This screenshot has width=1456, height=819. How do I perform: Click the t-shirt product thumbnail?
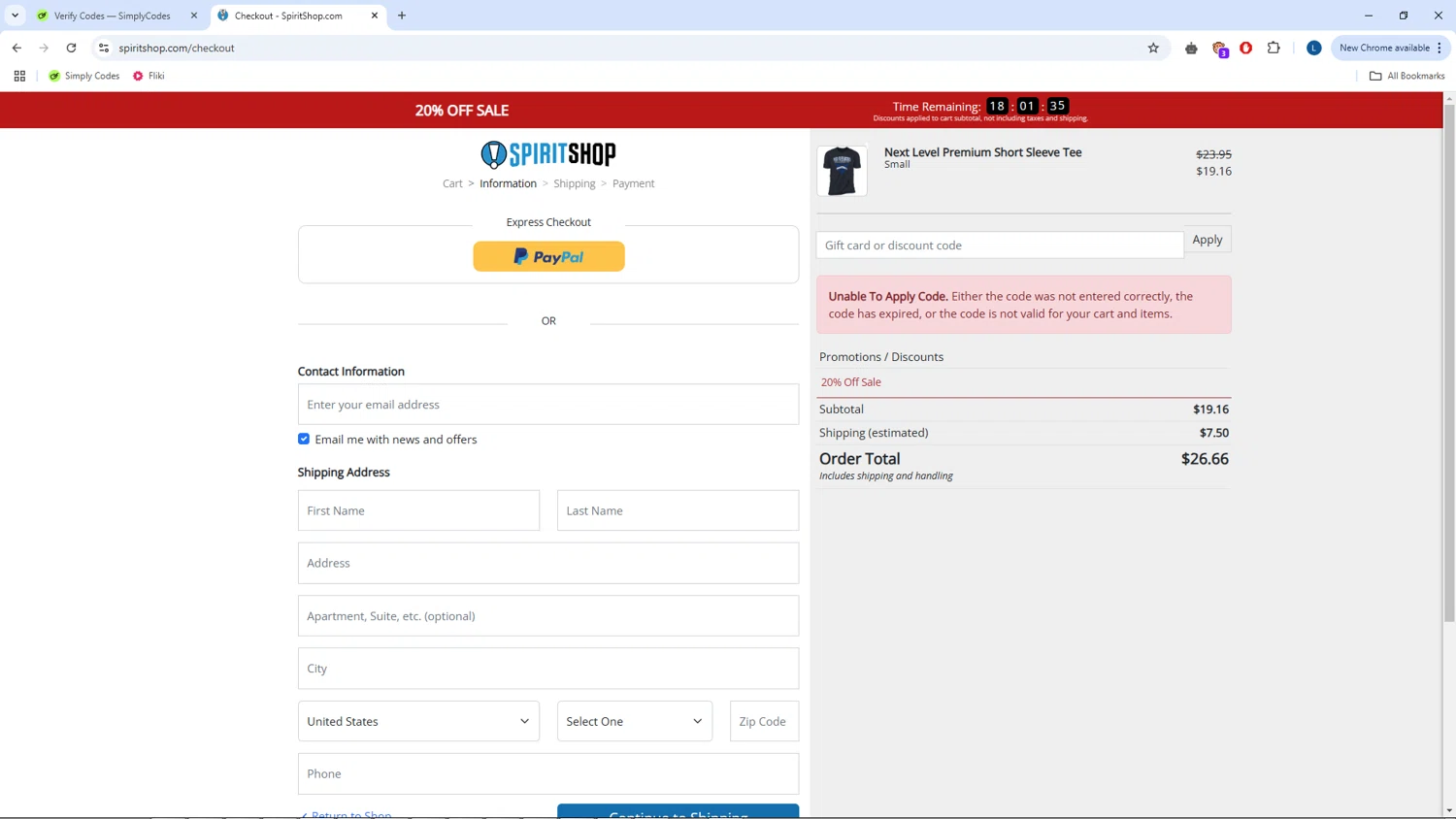tap(842, 171)
